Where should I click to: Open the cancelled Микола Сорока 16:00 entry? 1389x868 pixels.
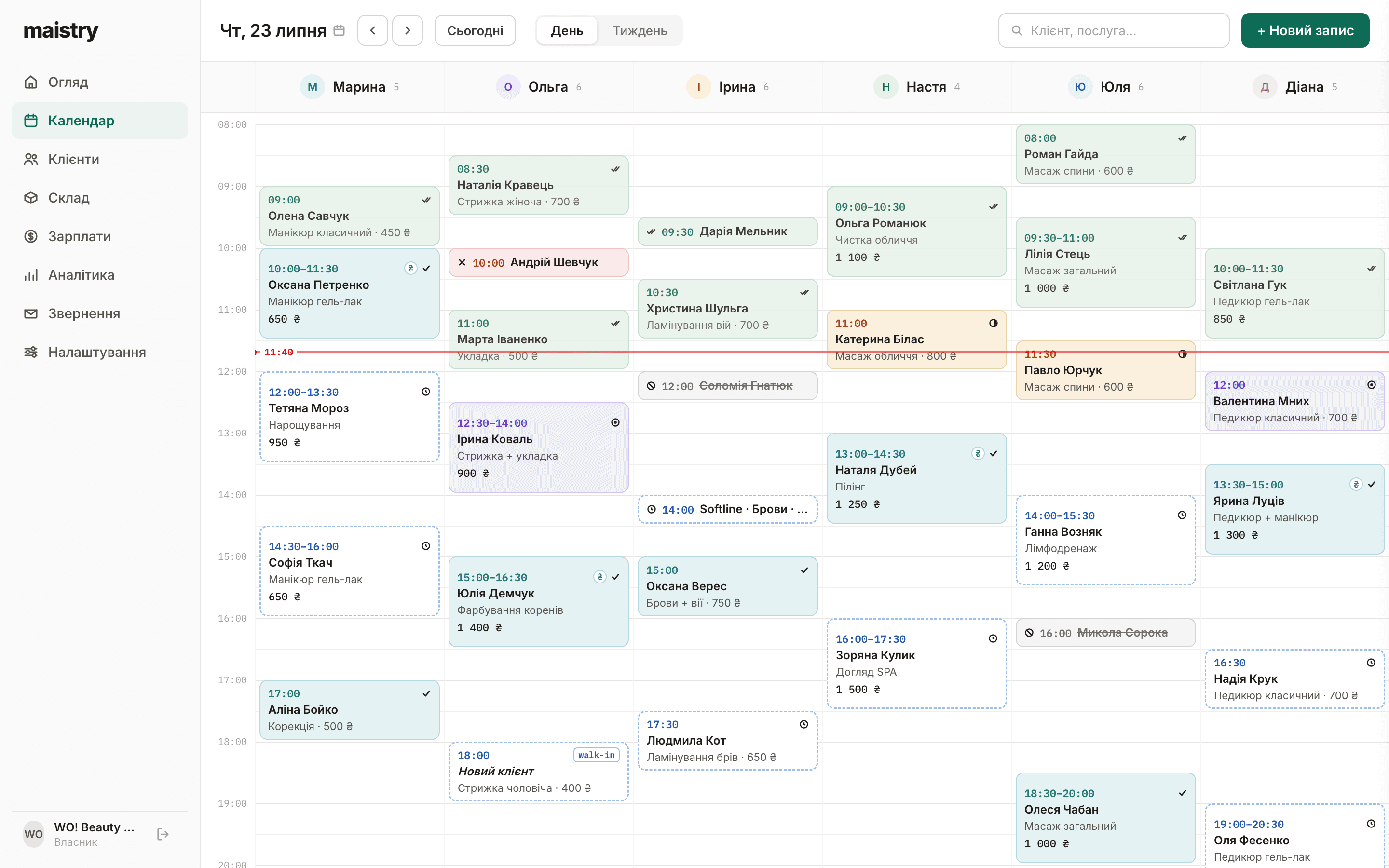click(1105, 633)
